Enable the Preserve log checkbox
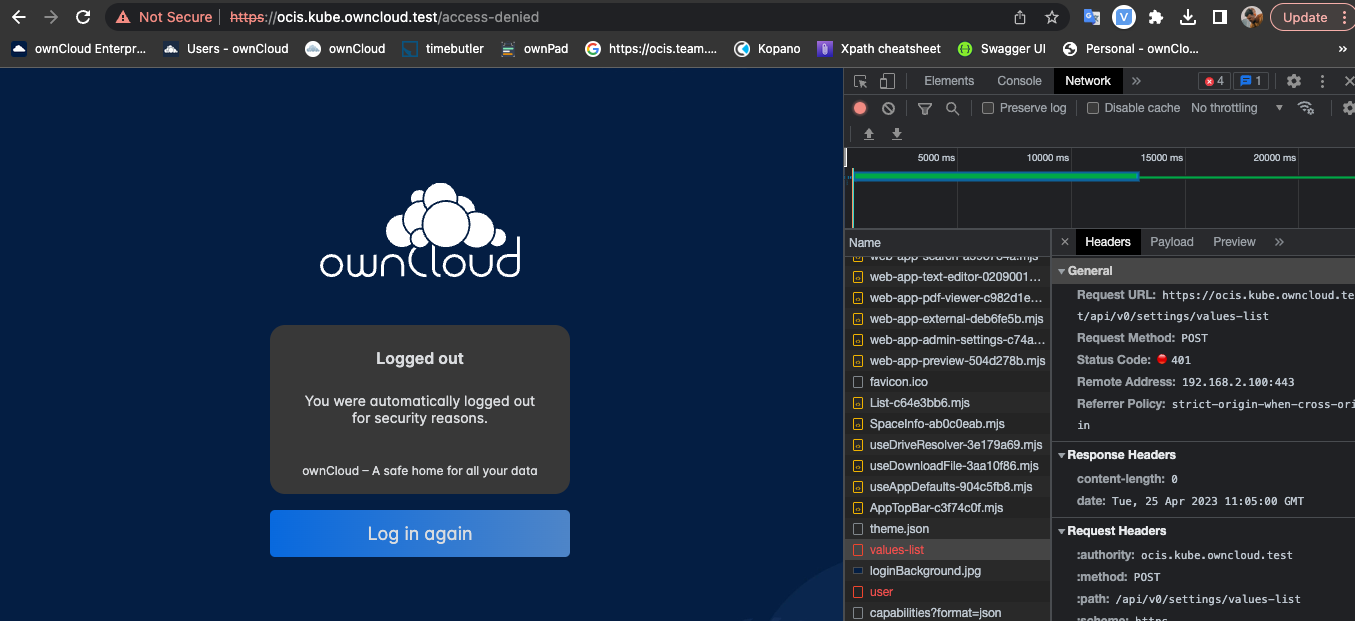 click(988, 108)
